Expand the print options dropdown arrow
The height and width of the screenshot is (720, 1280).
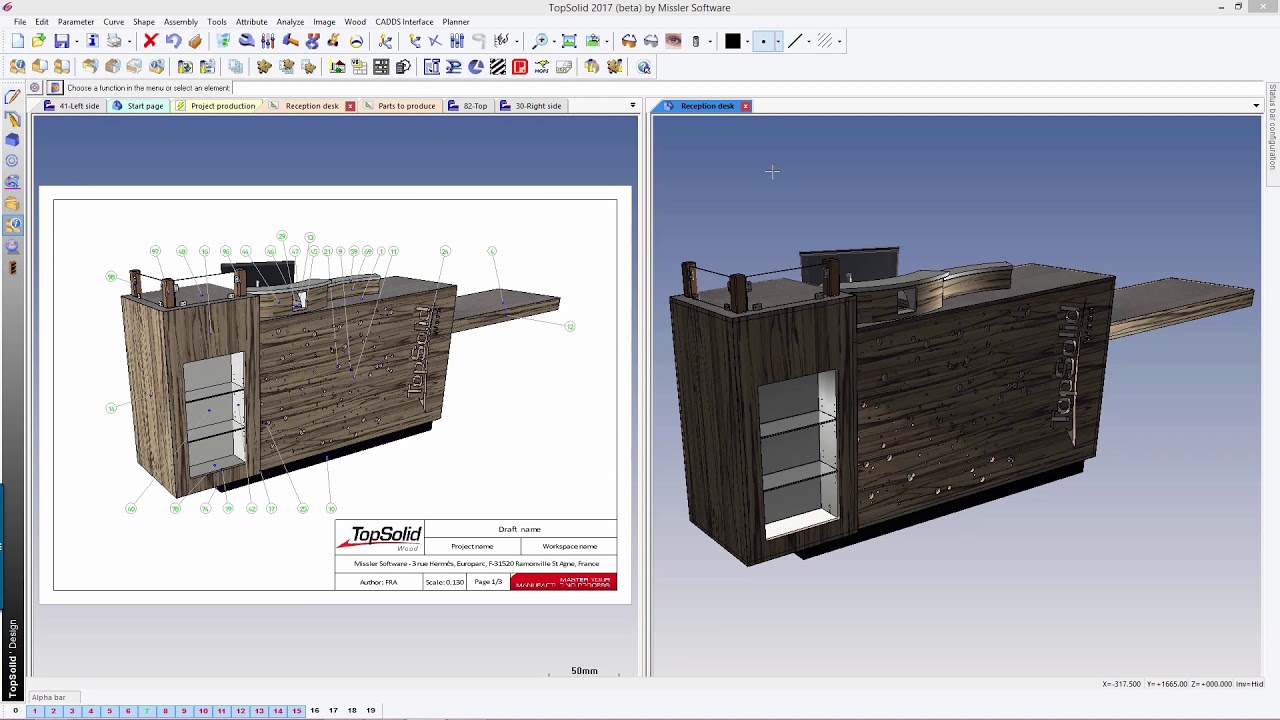click(x=128, y=41)
